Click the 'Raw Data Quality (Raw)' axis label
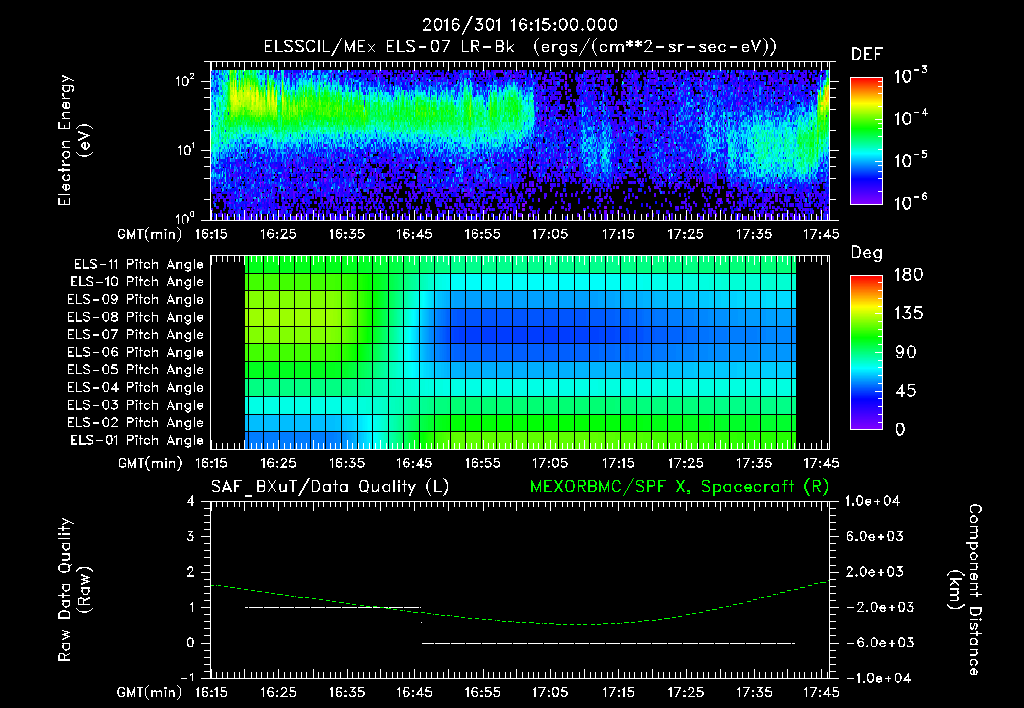1024x708 pixels. coord(74,590)
